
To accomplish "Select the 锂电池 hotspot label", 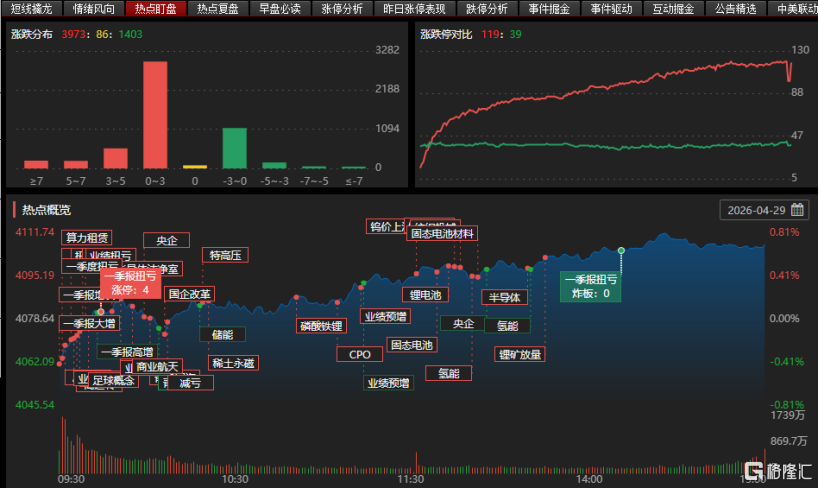I will click(426, 295).
